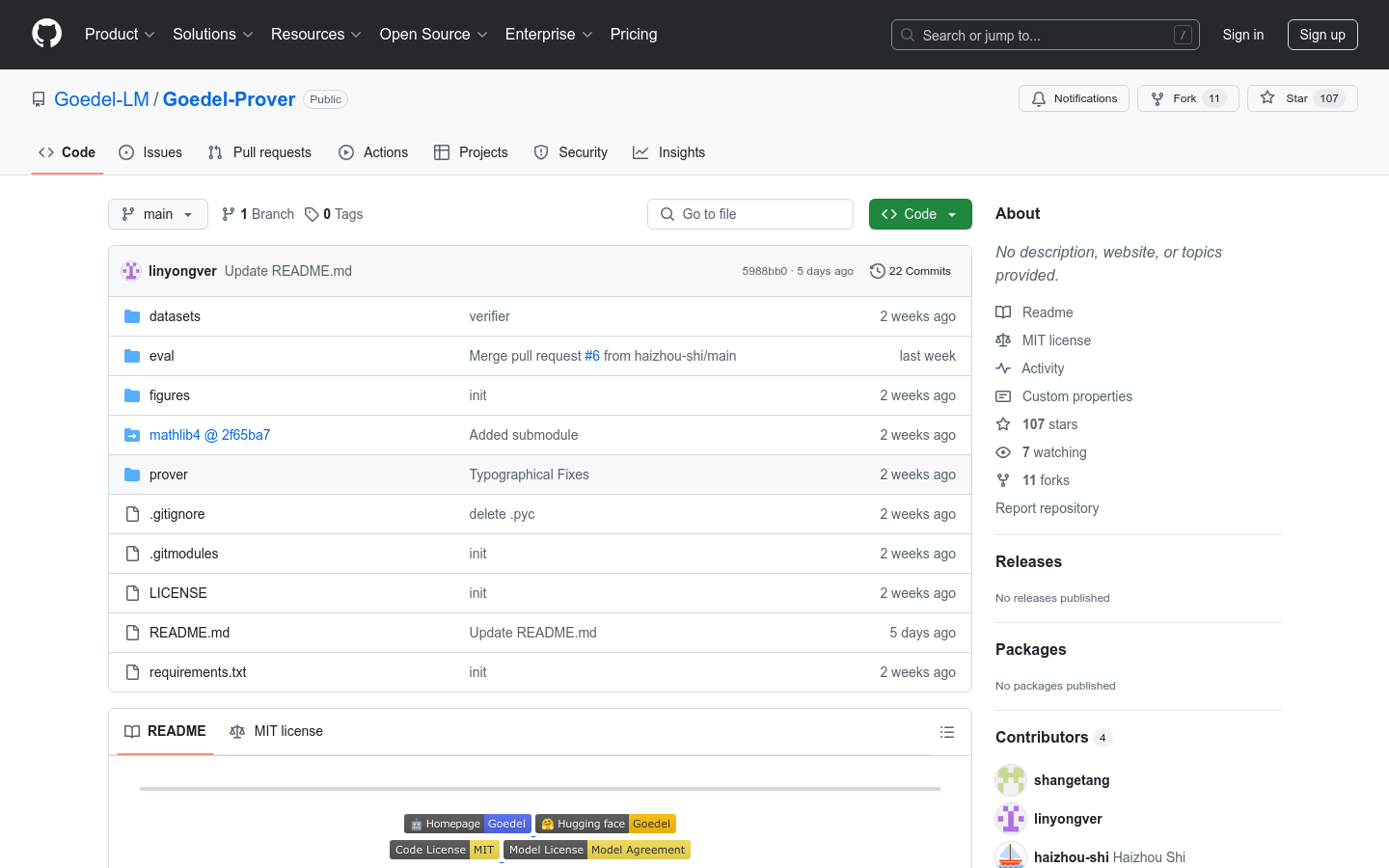Click the mathlib4 submodule folder icon

(x=132, y=435)
